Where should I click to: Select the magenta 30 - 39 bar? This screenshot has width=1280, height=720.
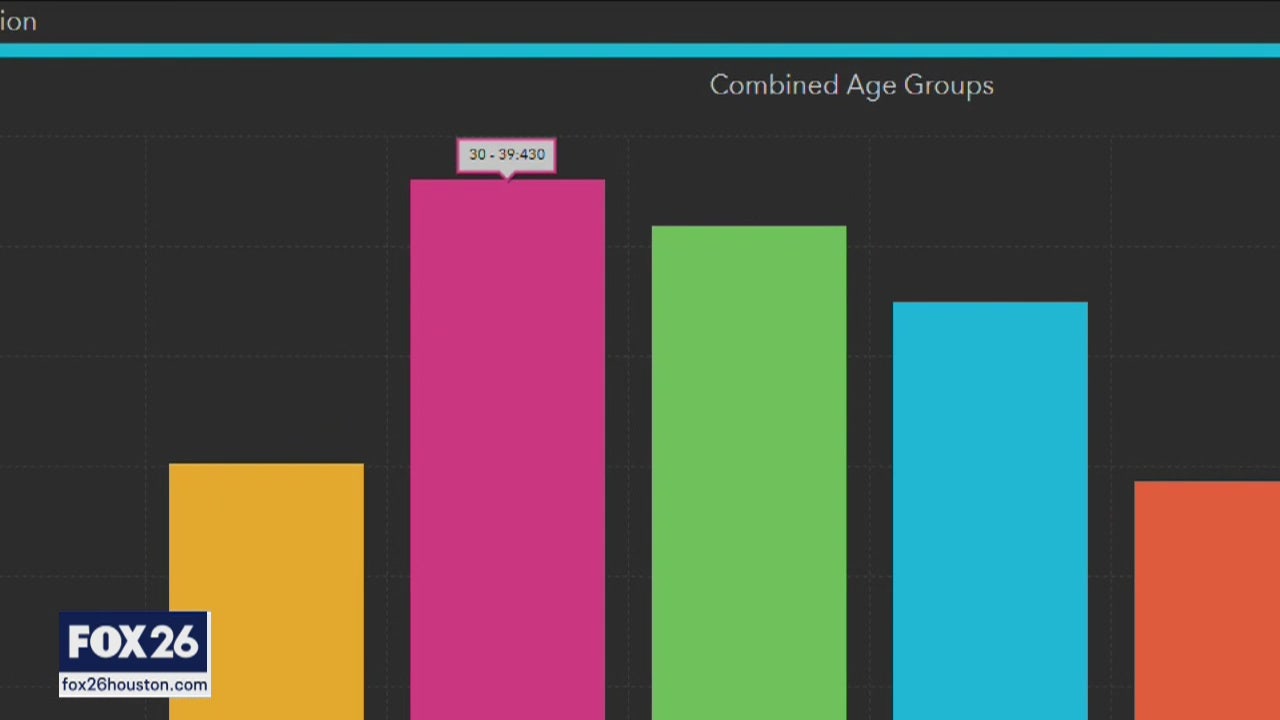click(x=507, y=450)
